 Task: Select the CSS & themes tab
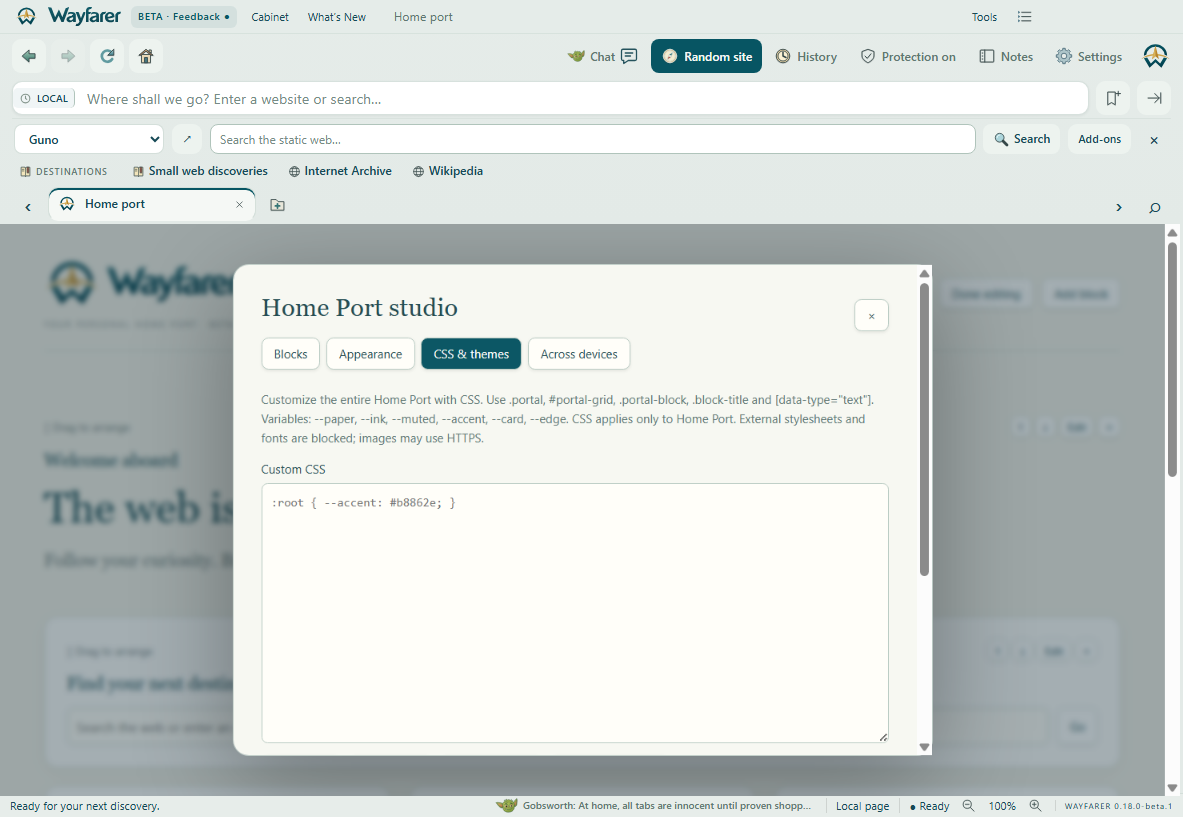coord(471,354)
